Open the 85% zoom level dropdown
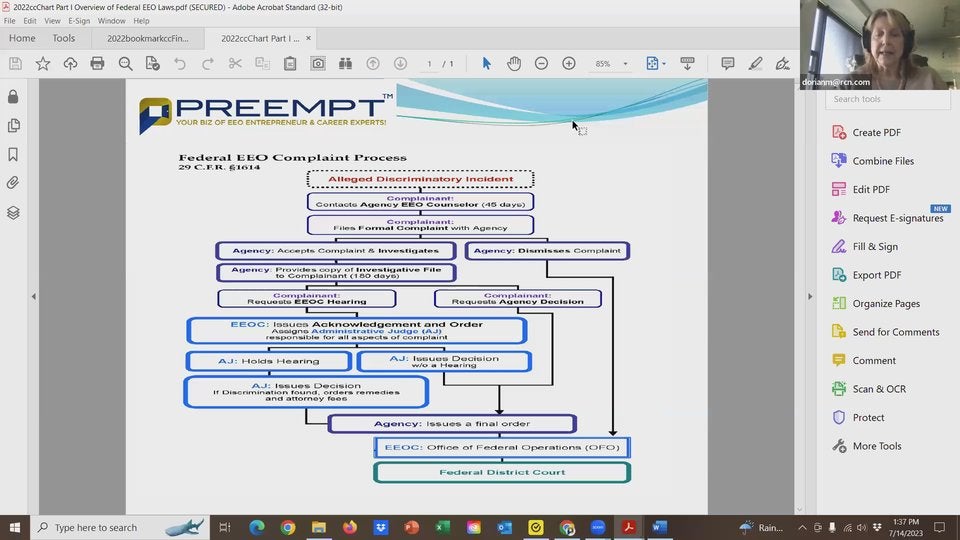The height and width of the screenshot is (540, 960). click(x=625, y=64)
